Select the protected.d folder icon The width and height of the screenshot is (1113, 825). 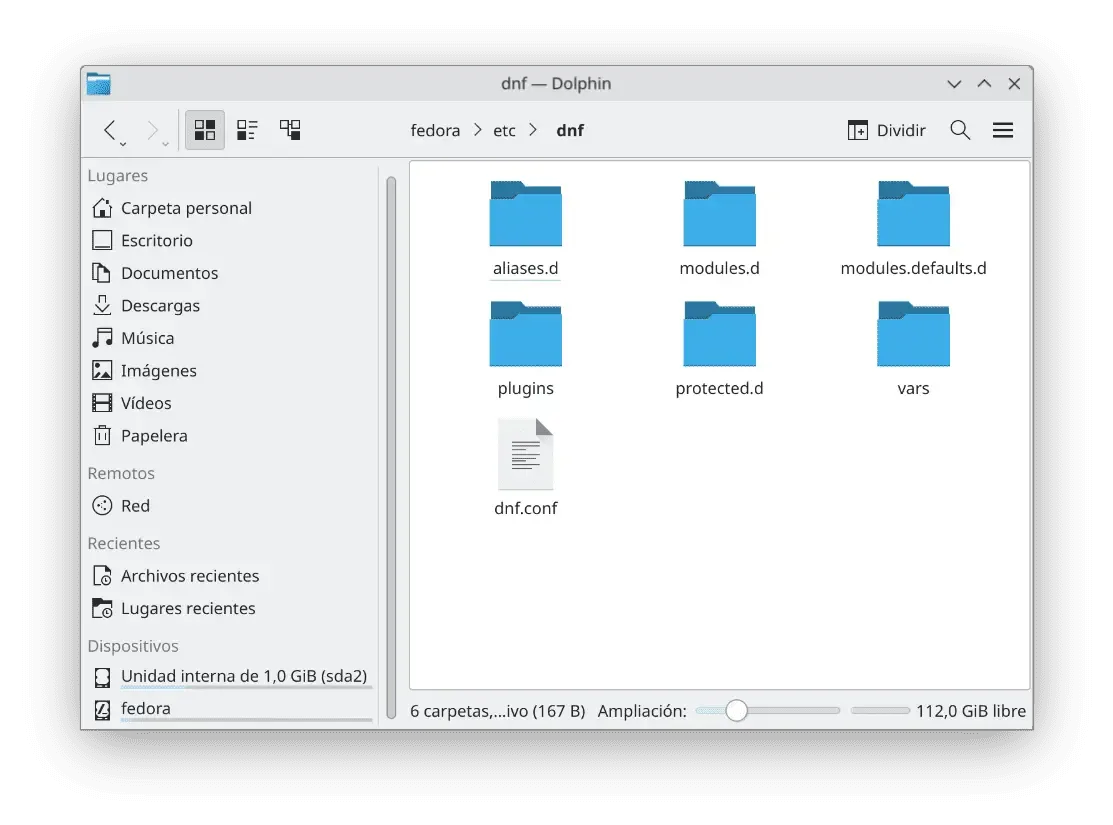coord(719,334)
